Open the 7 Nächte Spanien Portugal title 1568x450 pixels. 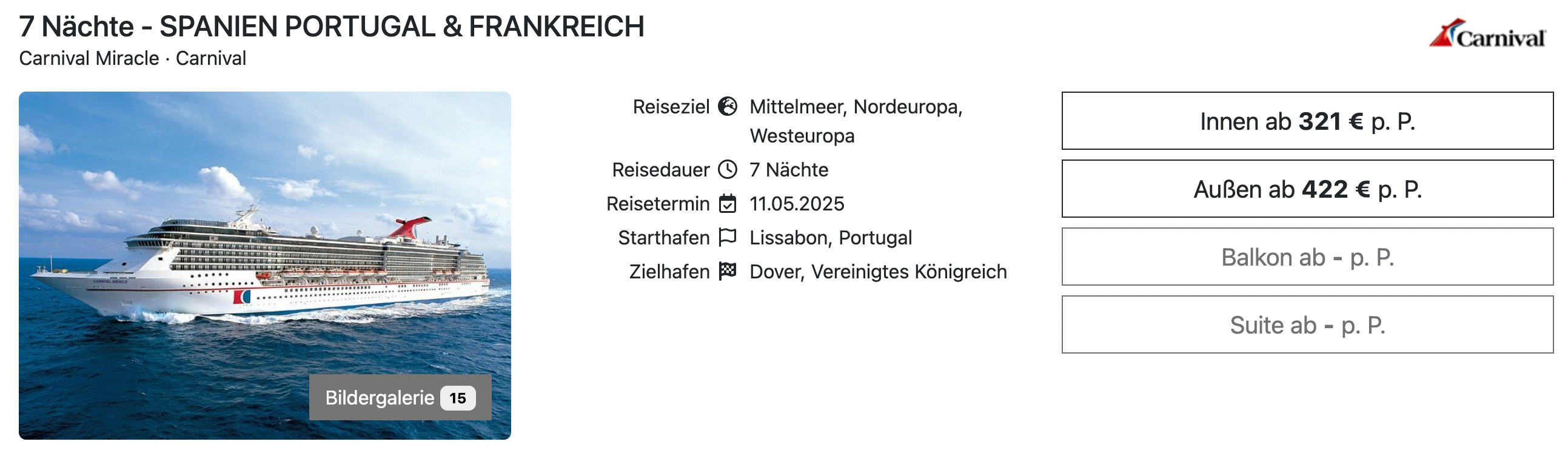pyautogui.click(x=331, y=27)
